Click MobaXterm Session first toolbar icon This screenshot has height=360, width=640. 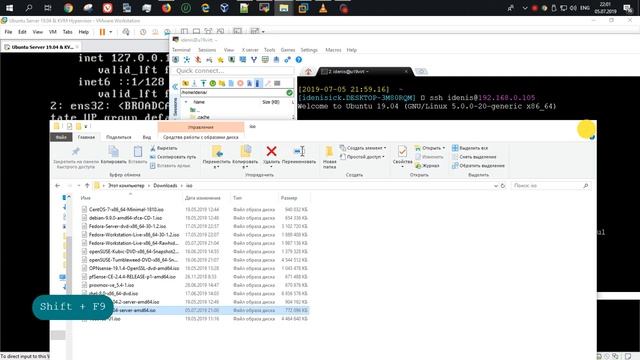pyautogui.click(x=176, y=60)
